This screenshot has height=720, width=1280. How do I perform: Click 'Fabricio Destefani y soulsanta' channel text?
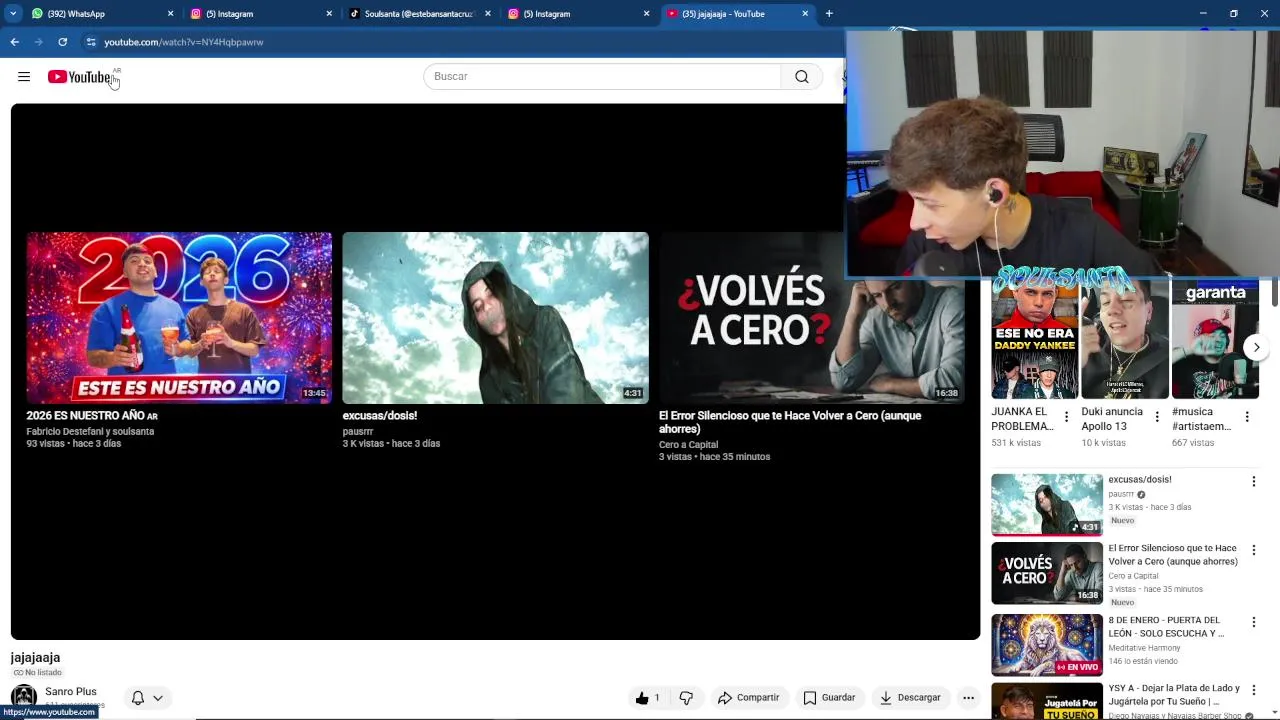[90, 431]
